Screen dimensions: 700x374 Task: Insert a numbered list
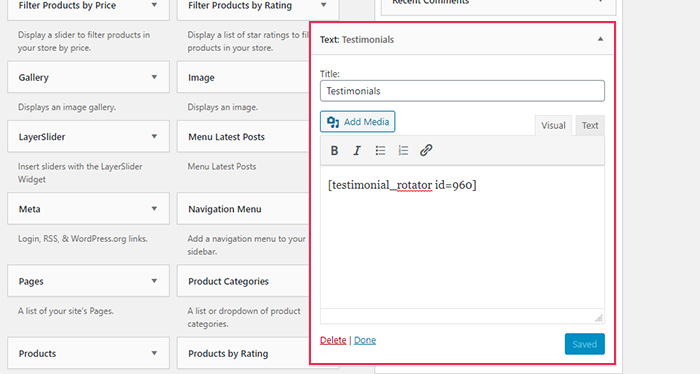(403, 150)
